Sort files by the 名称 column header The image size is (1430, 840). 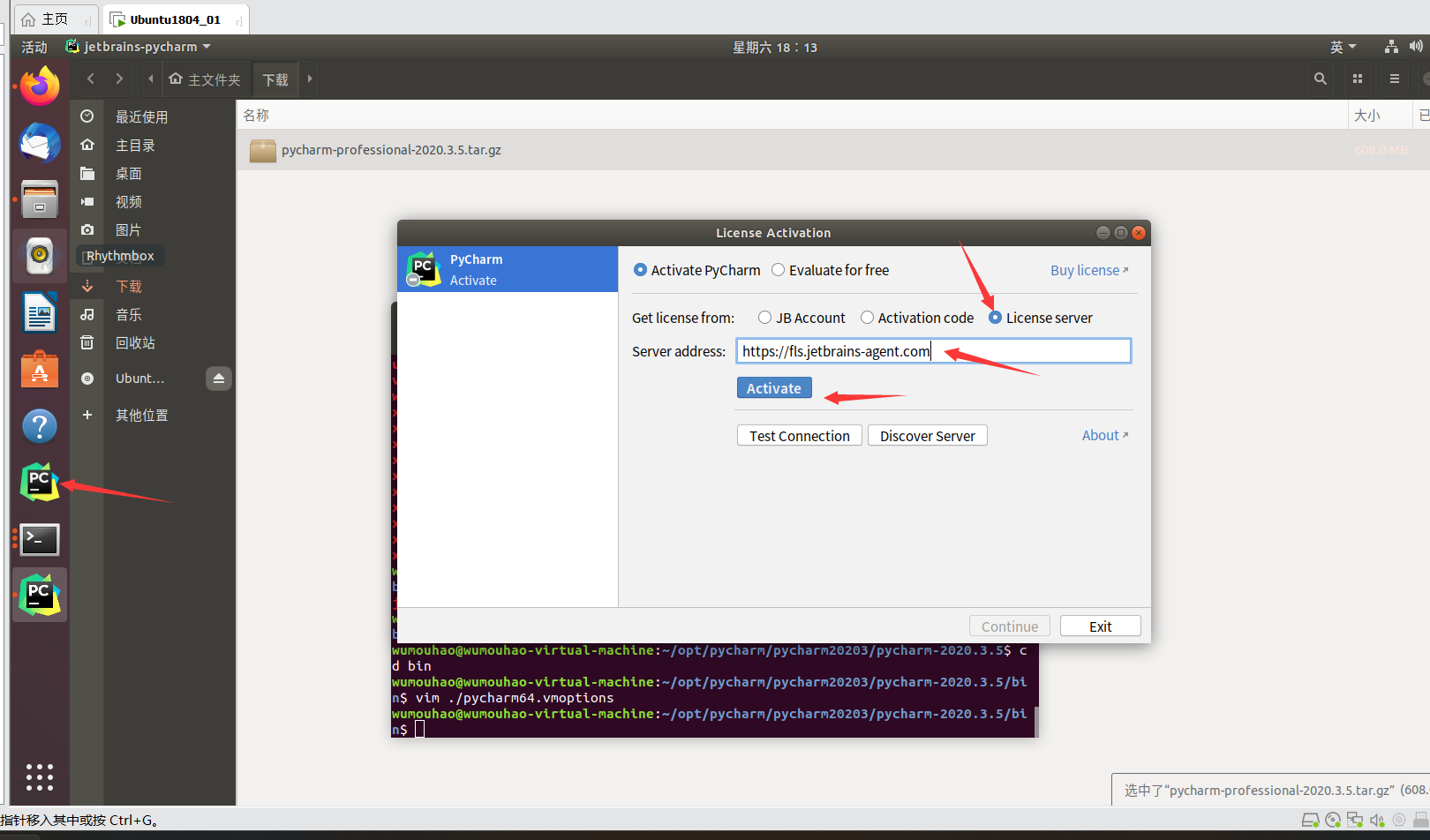[793, 116]
